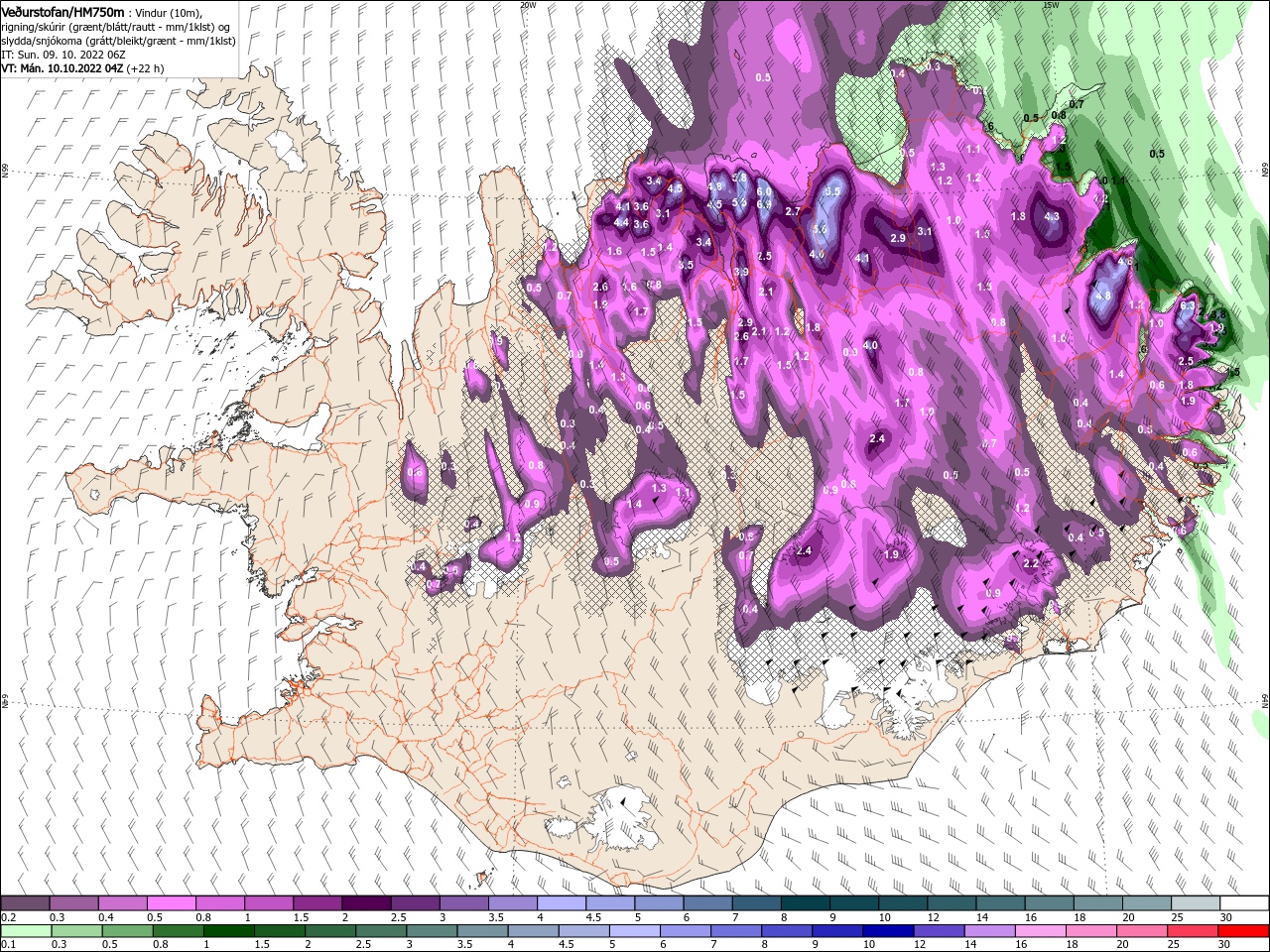This screenshot has width=1270, height=952.
Task: Click the 20W longitude label on top edge
Action: coord(528,4)
